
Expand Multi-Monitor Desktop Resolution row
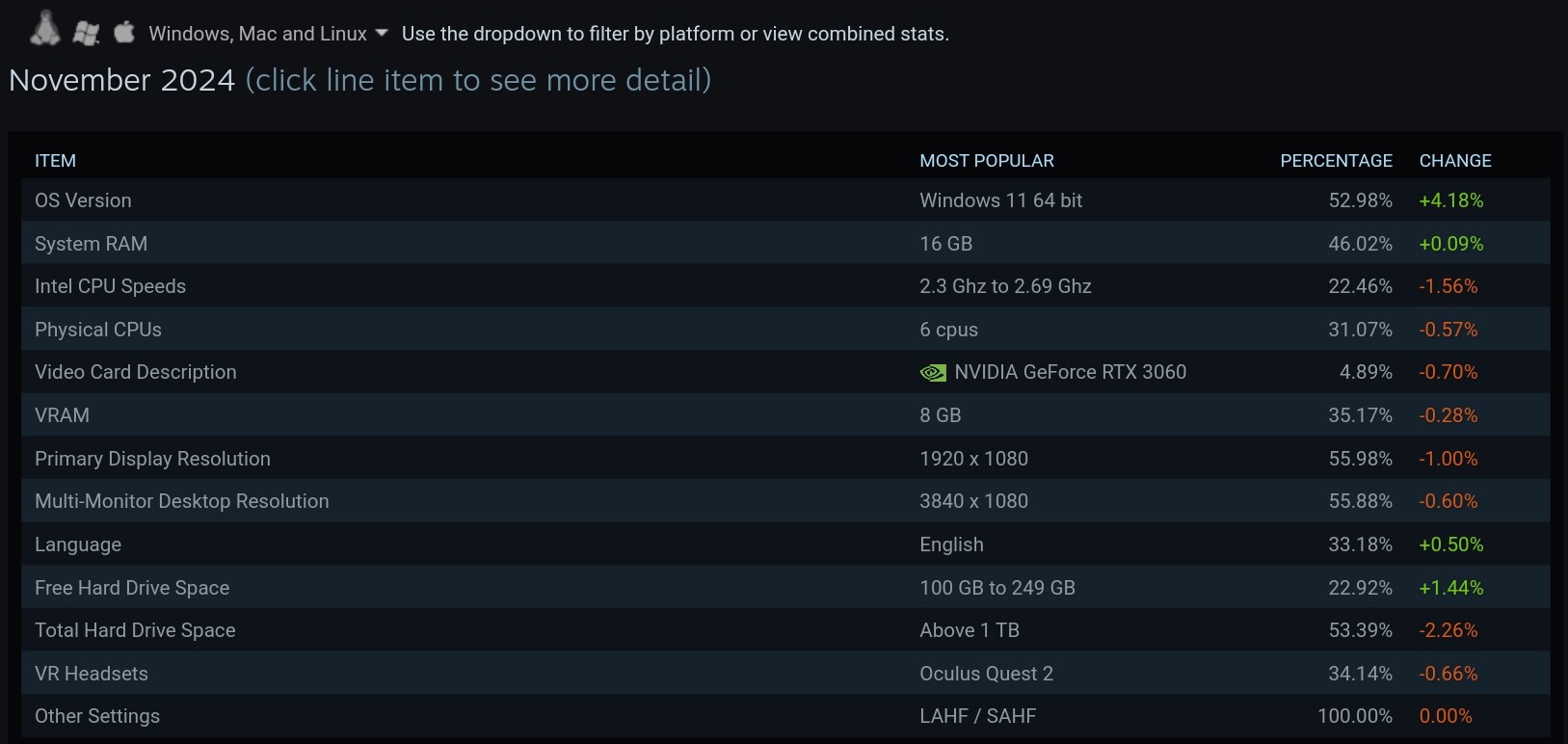click(785, 501)
